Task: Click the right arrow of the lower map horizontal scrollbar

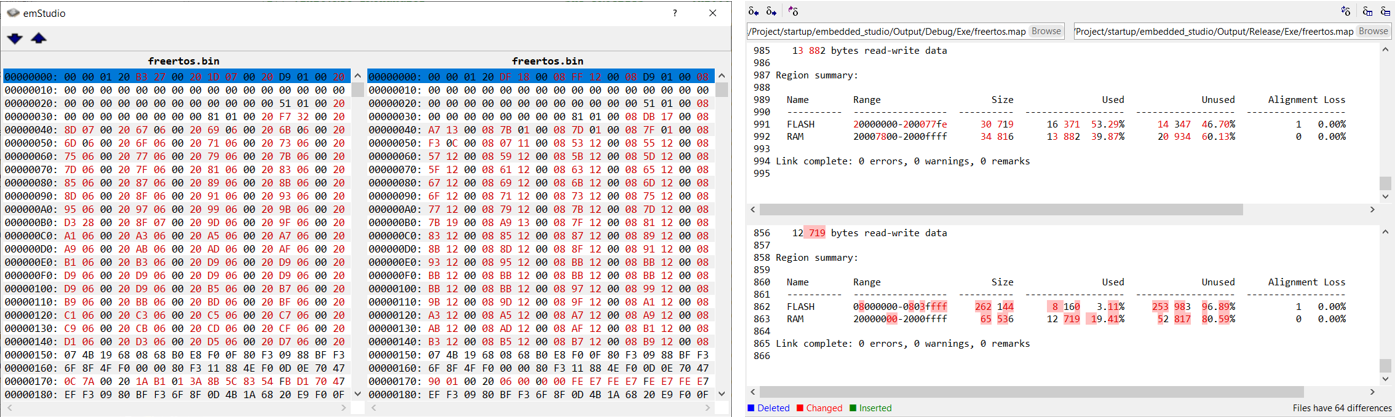Action: [x=1373, y=391]
